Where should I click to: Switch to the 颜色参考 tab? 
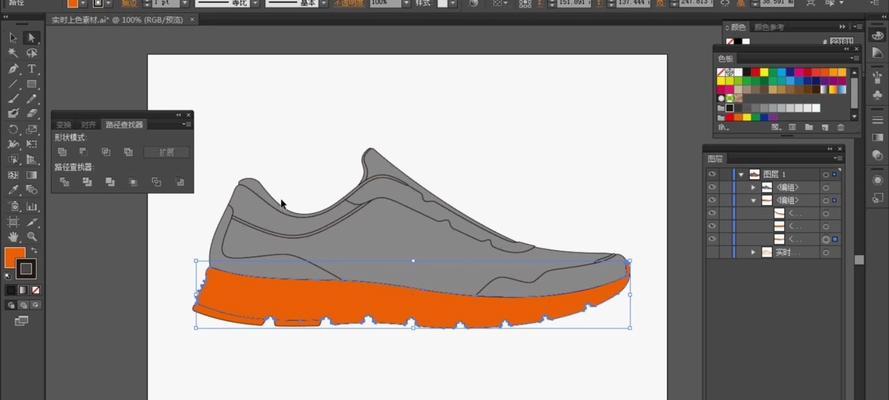[x=768, y=27]
